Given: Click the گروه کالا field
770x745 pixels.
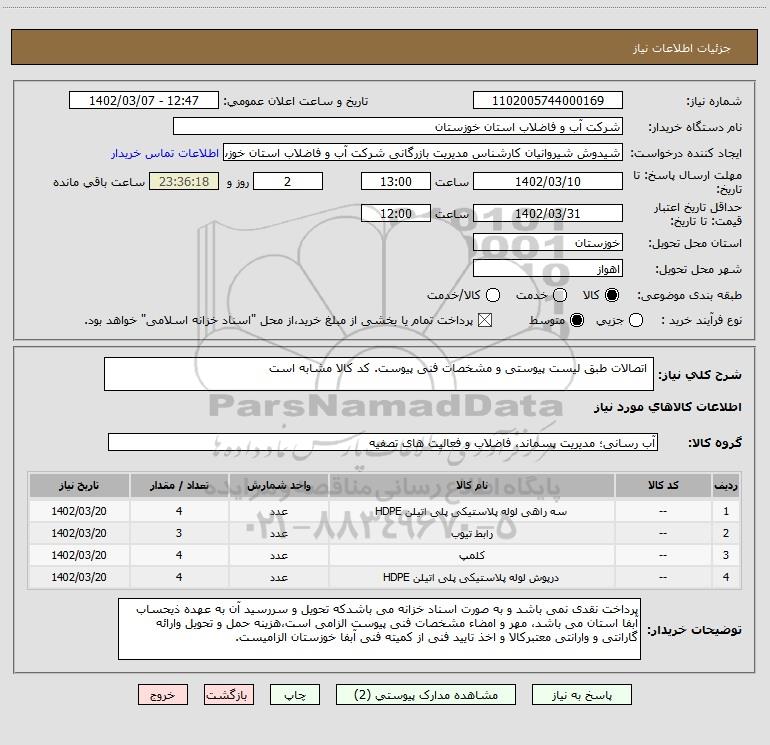Looking at the screenshot, I should [383, 442].
